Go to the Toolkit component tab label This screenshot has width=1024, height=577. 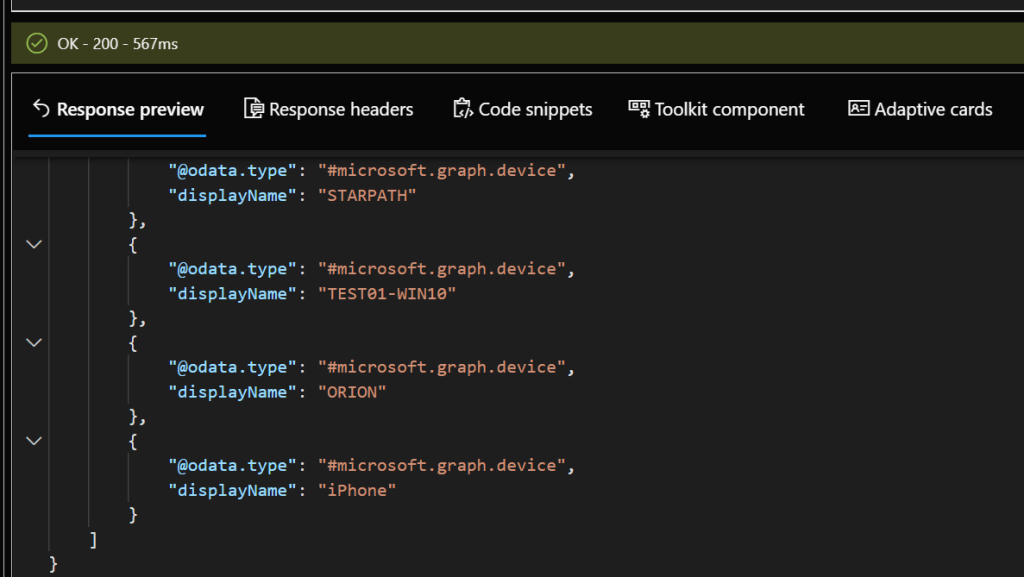[x=729, y=110]
